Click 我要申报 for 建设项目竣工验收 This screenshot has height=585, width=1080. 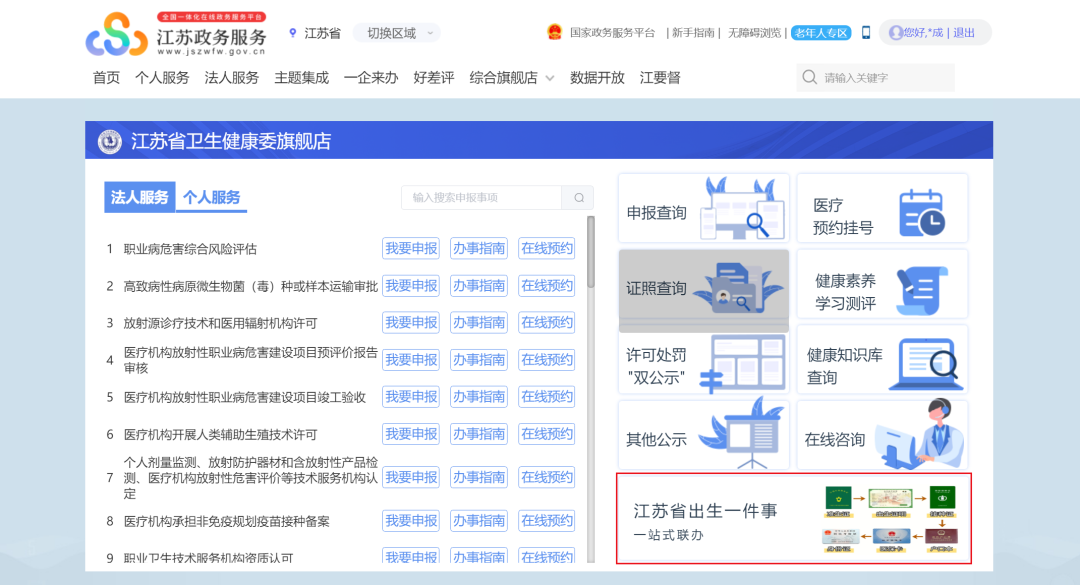411,397
